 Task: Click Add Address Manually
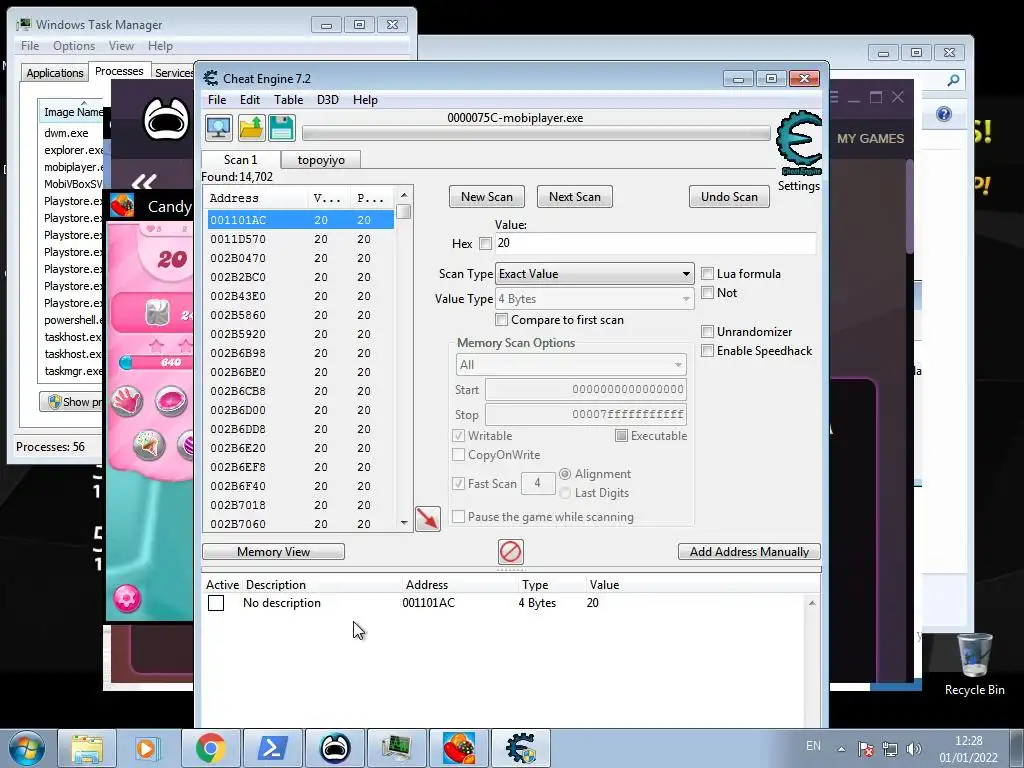coord(749,552)
